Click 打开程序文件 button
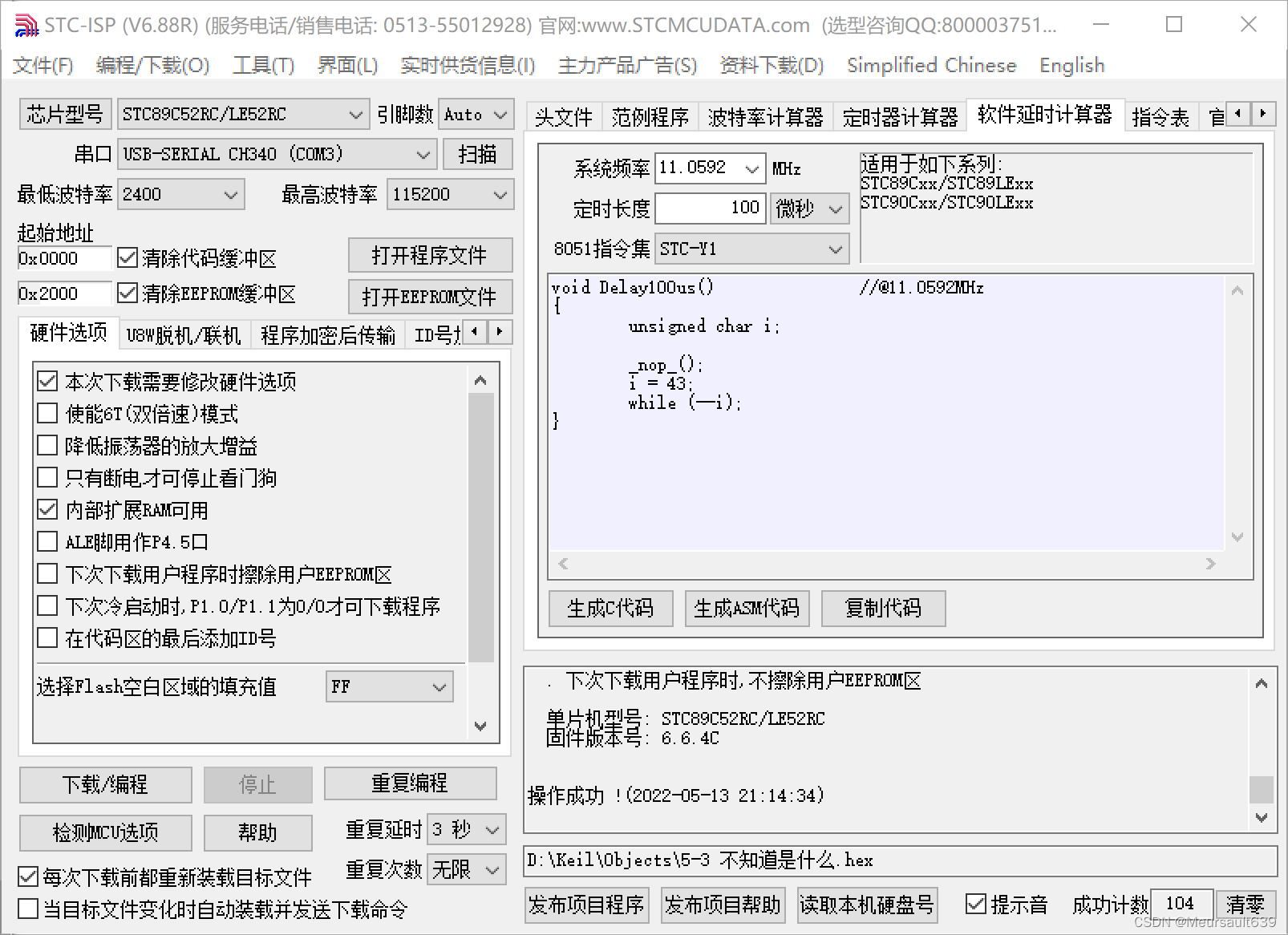Screen dimensions: 1288x935 click(430, 256)
